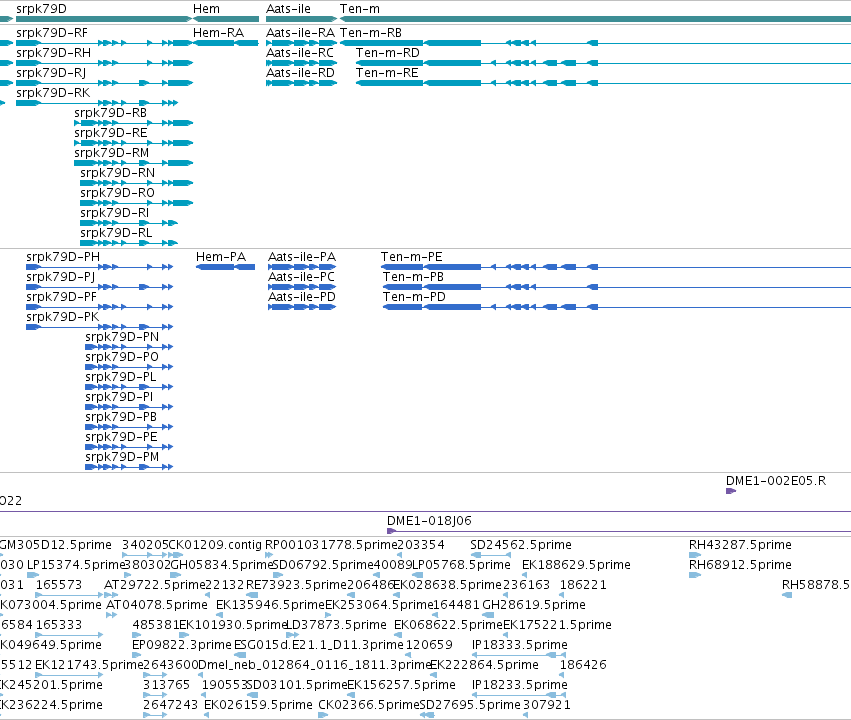Viewport: 851px width, 720px height.
Task: Select EST LP05768.5prime
Action: [x=462, y=565]
